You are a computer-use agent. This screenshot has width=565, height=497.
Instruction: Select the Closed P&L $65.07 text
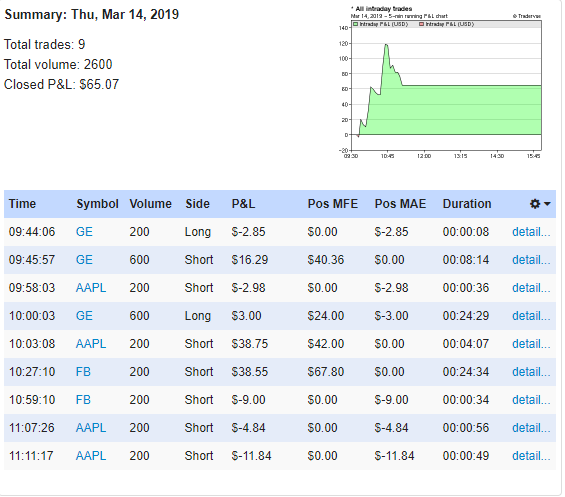(x=61, y=85)
